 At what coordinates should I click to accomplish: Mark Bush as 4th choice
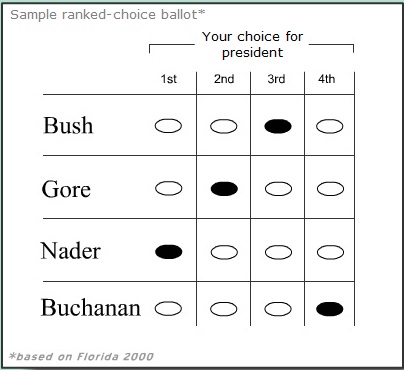pos(329,126)
